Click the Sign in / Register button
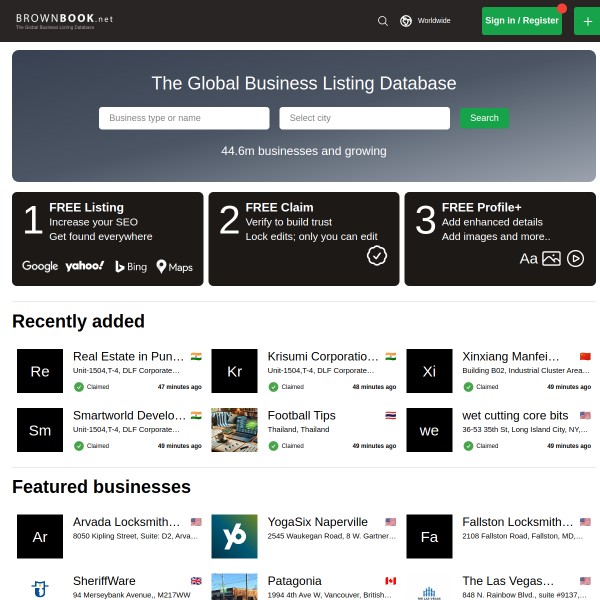Screen dimensions: 600x600 pyautogui.click(x=522, y=21)
